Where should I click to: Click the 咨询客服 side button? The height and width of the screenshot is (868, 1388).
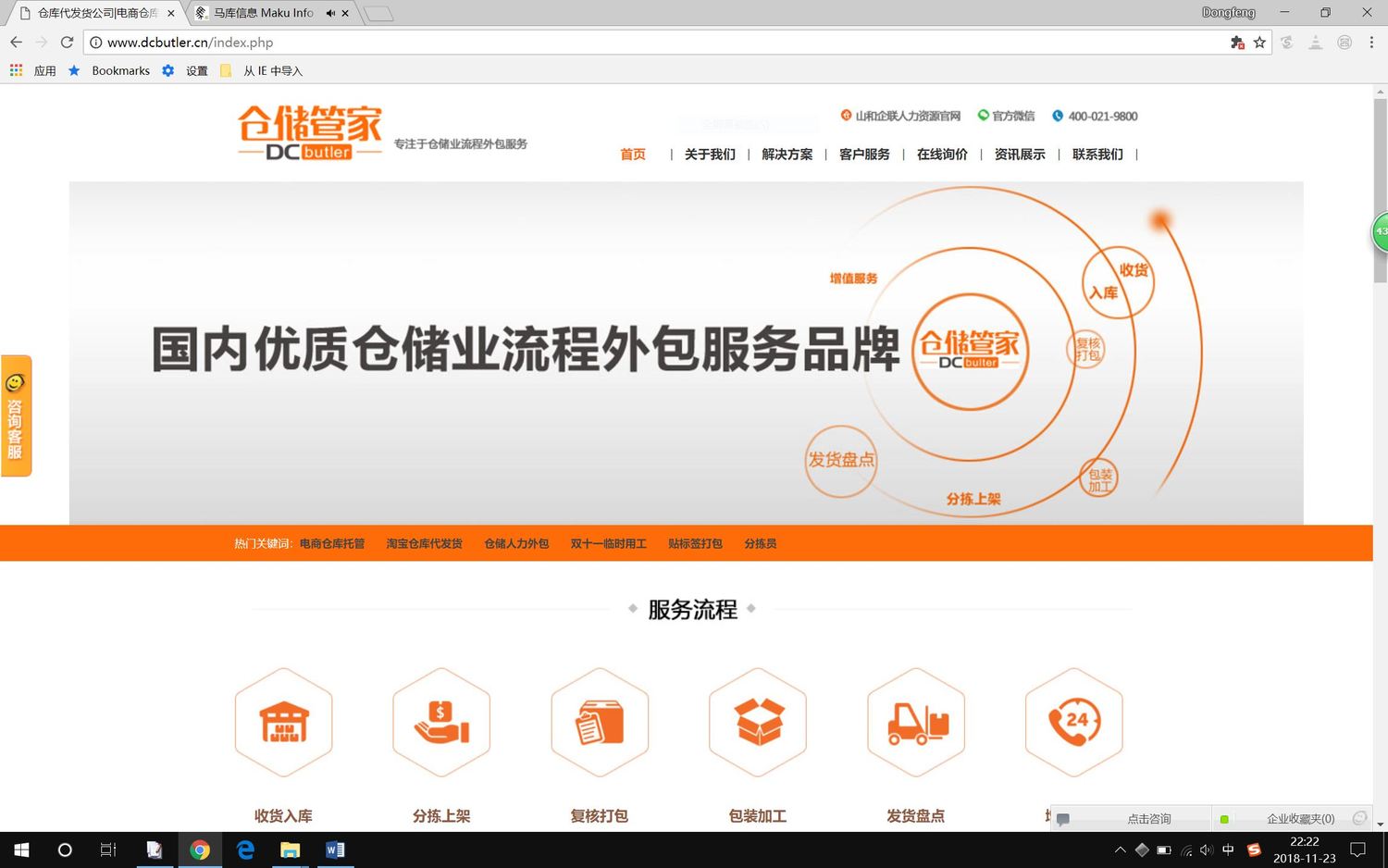16,416
